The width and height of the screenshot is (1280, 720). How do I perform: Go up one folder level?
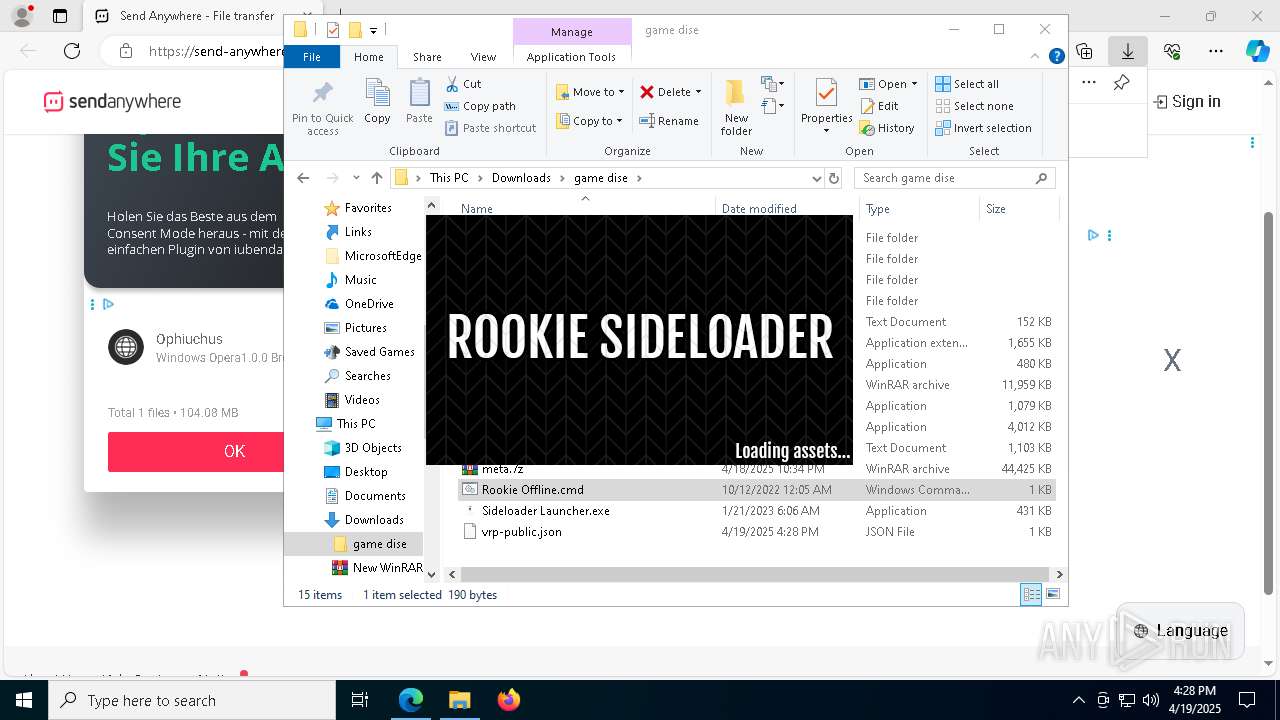pos(376,178)
